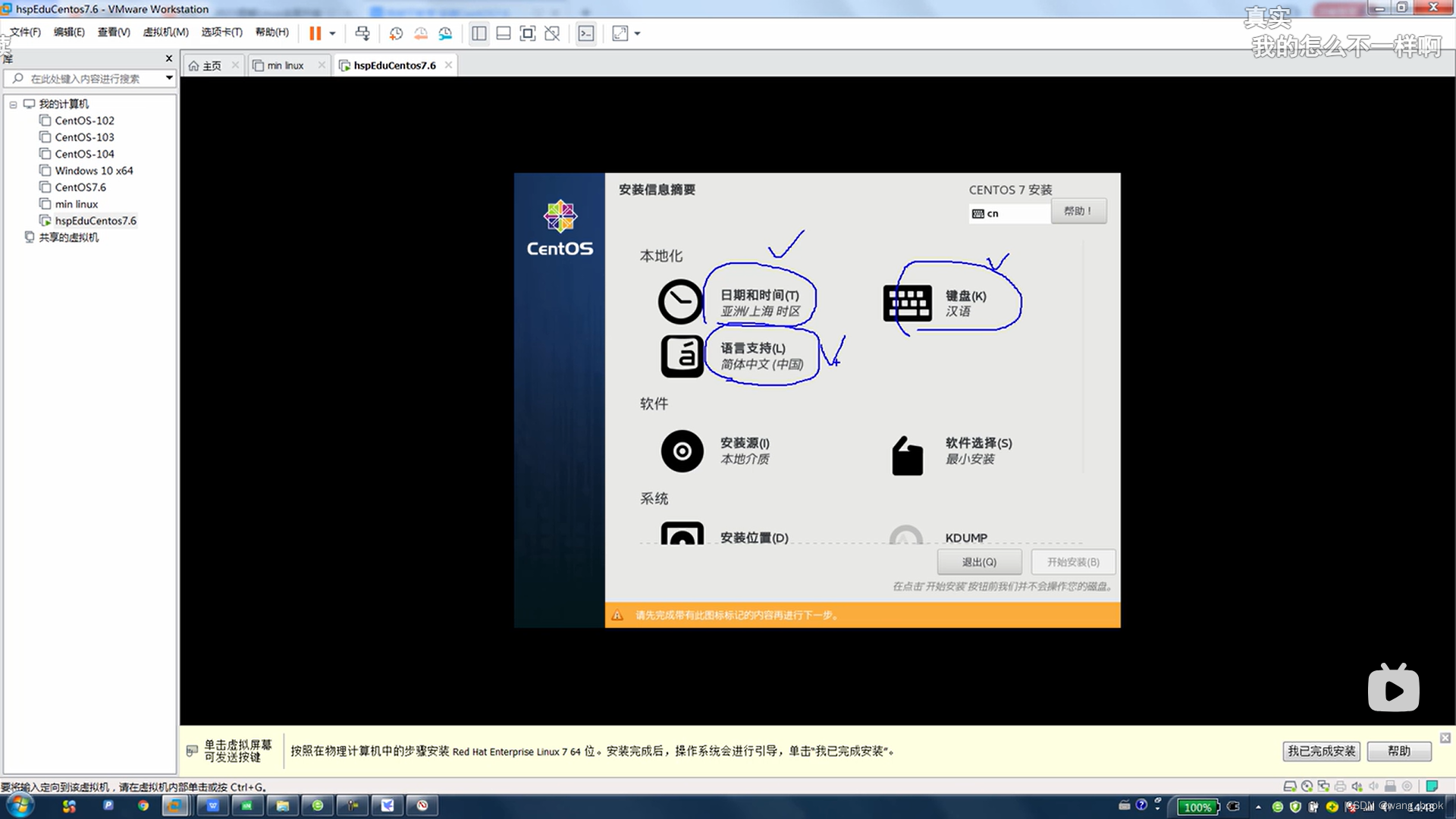Open the 选项卡(T) menu
The image size is (1456, 819).
(x=221, y=32)
